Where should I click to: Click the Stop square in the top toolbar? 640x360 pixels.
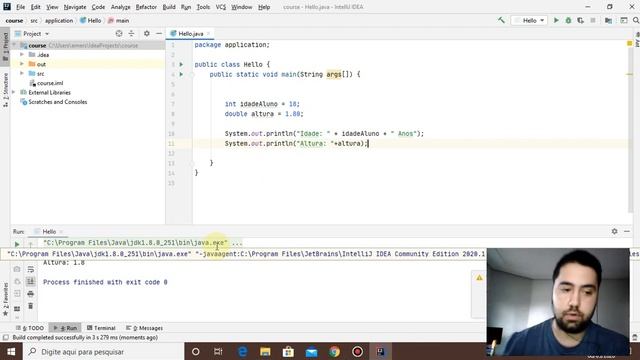coord(593,20)
